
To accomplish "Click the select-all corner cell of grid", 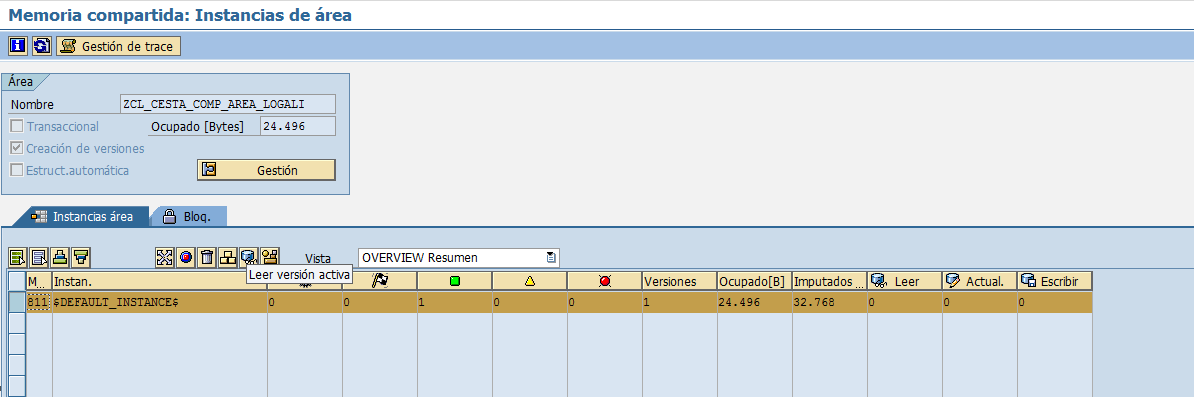I will pos(17,281).
